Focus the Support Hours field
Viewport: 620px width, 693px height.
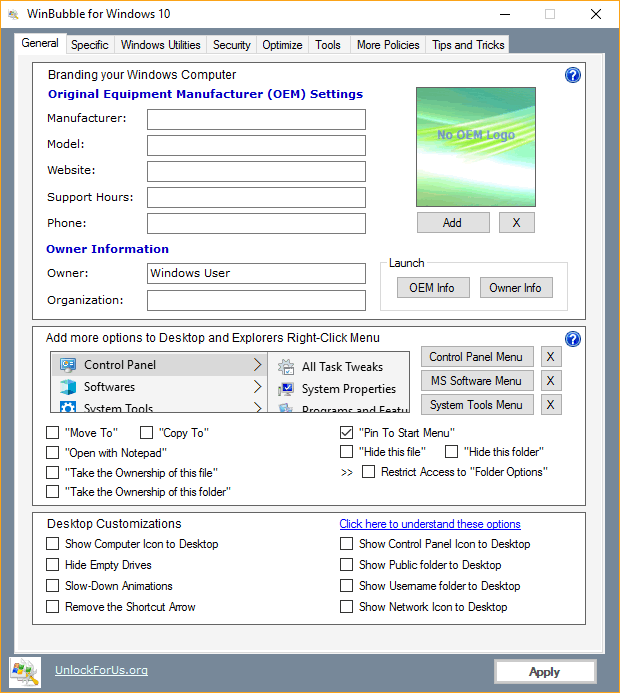[x=256, y=197]
